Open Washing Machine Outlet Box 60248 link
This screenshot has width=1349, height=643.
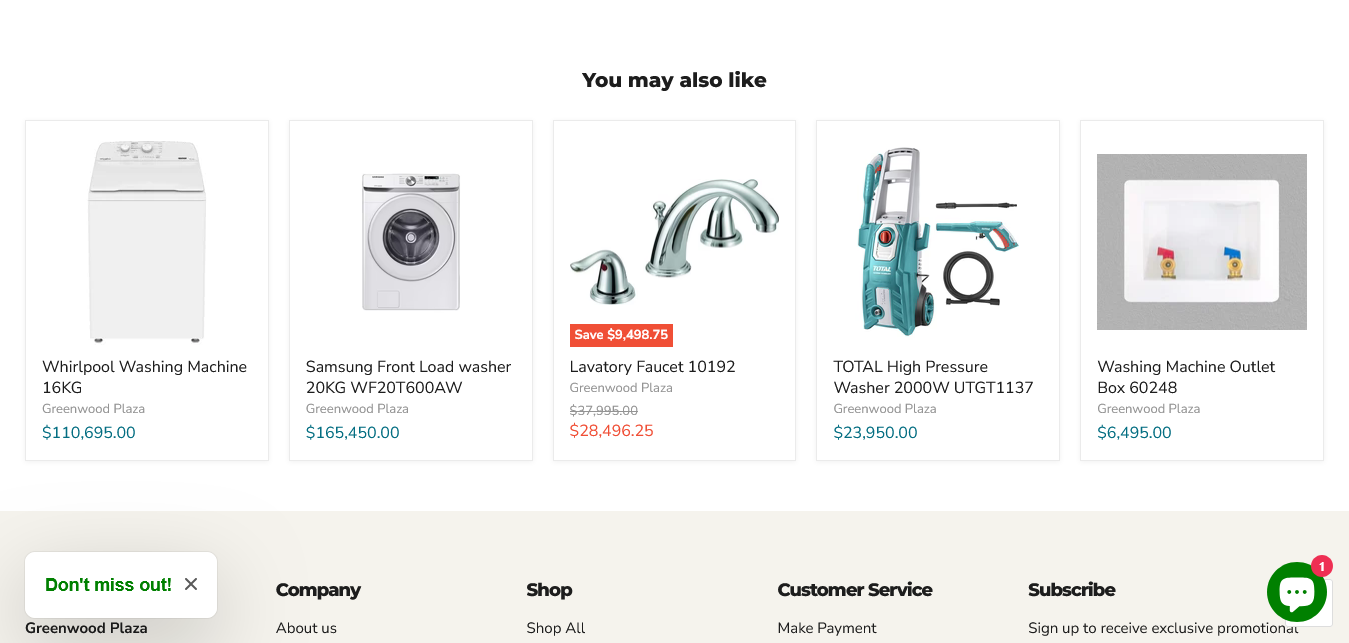point(1185,377)
